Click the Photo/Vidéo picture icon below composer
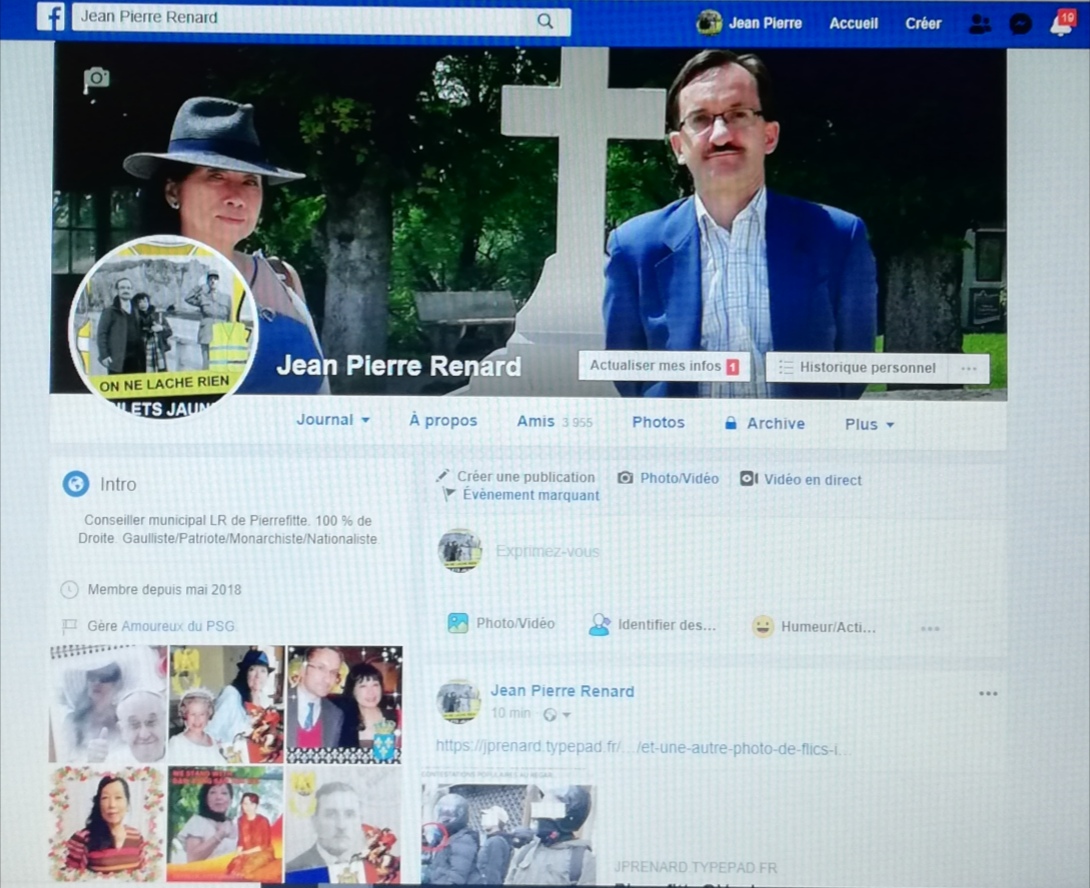1090x888 pixels. (457, 622)
